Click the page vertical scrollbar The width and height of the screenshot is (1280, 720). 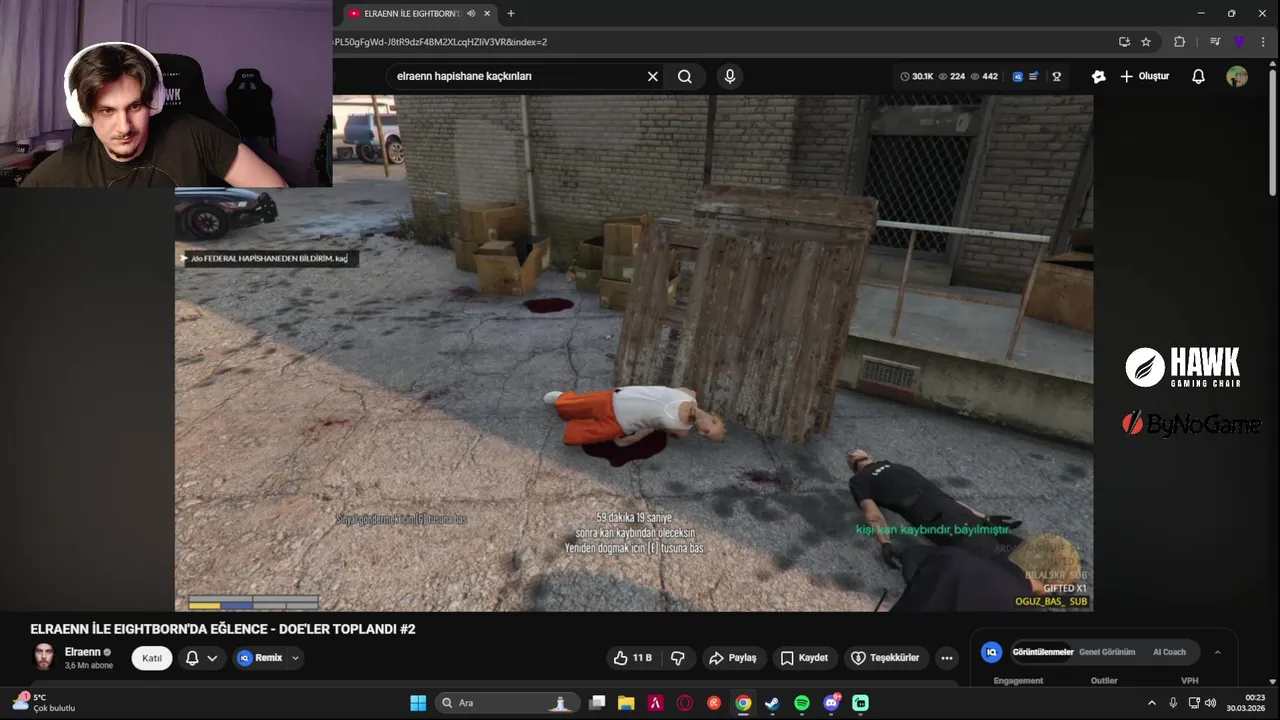point(1273,130)
